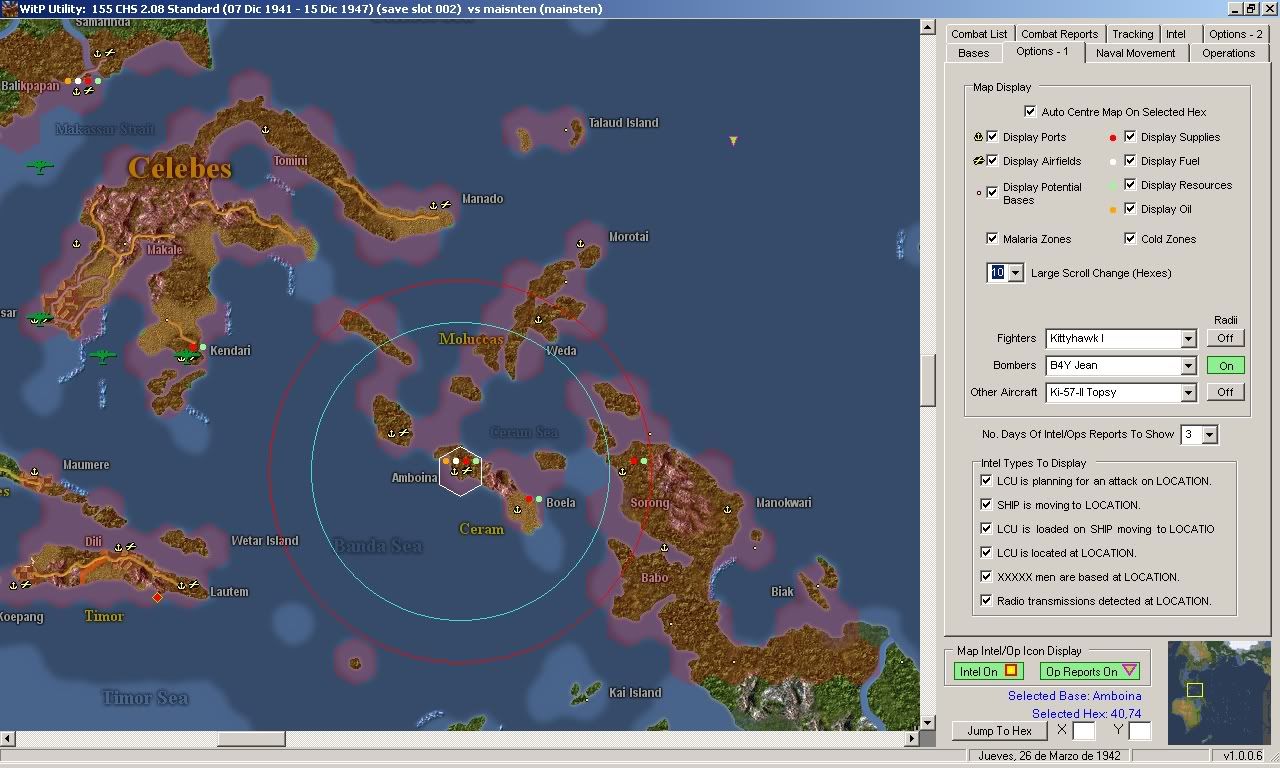This screenshot has height=768, width=1280.
Task: Open the Combat Reports tab
Action: [x=1059, y=34]
